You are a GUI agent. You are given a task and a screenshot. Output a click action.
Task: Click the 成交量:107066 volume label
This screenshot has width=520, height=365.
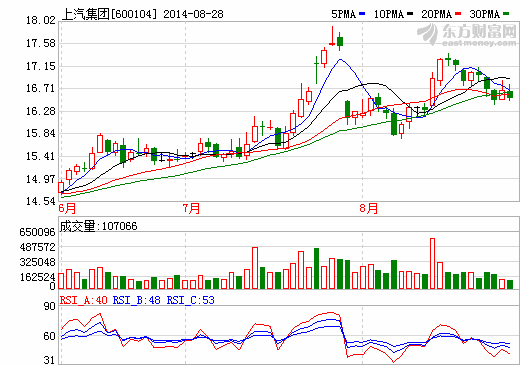tap(98, 226)
